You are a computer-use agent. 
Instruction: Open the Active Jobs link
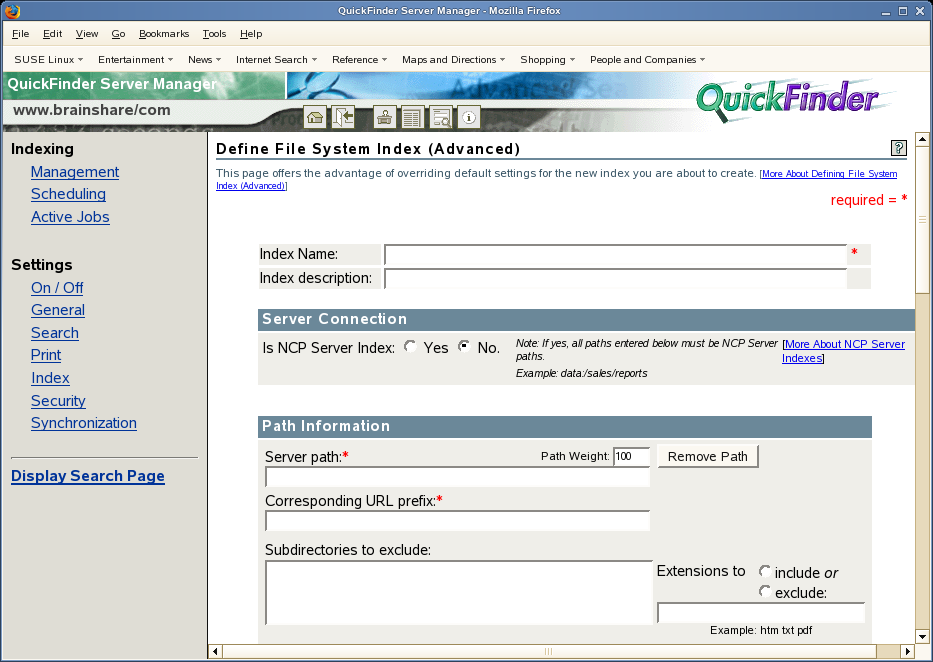click(70, 217)
